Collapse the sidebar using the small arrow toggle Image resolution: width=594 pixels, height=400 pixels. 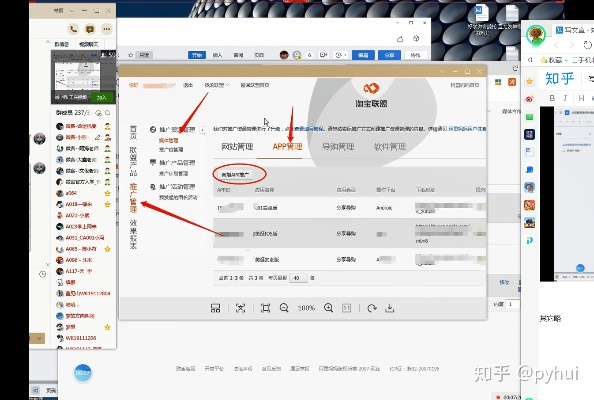[x=203, y=130]
